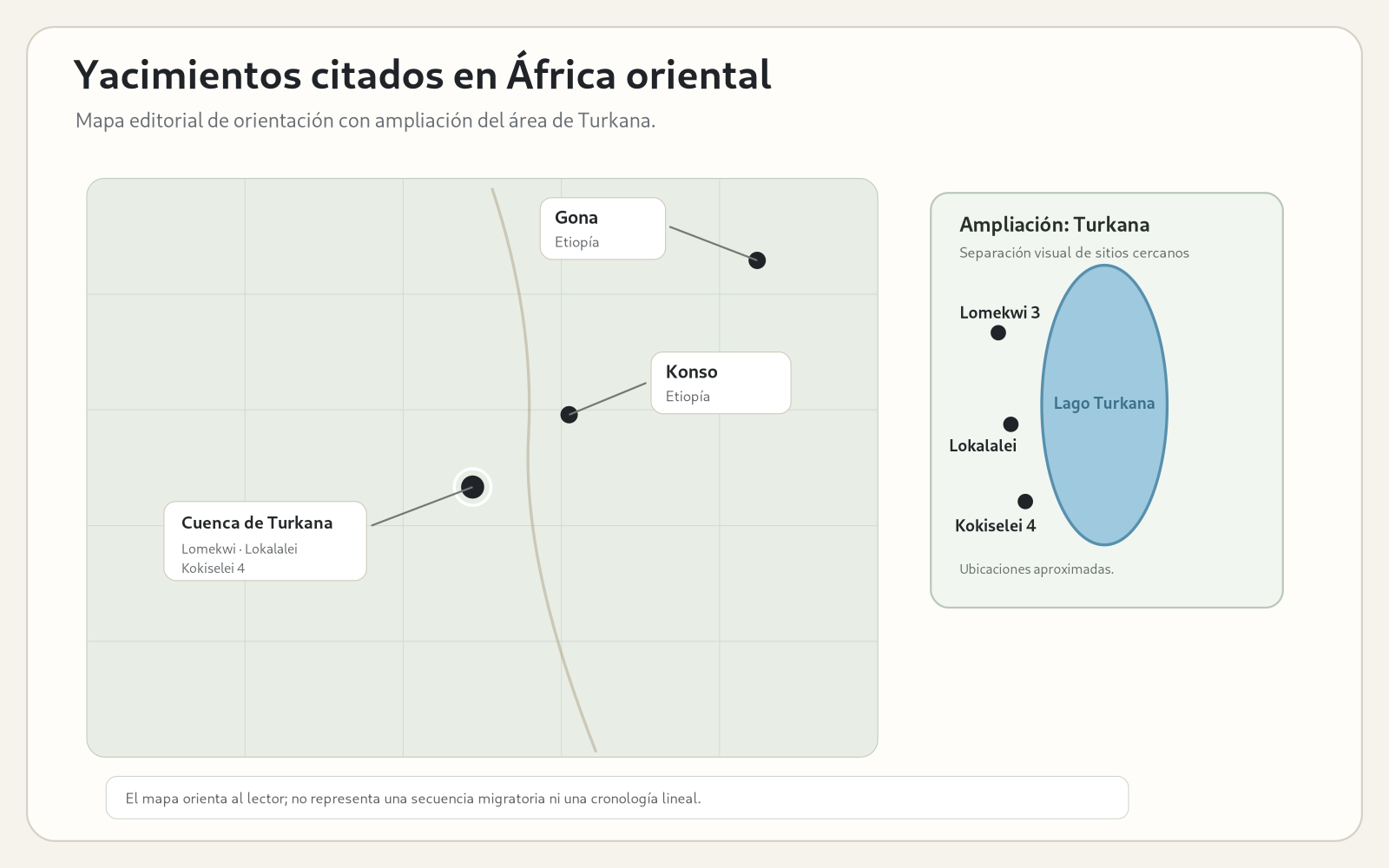Screen dimensions: 1389x868
Task: Select the highlighted Cuenca de Turkana marker
Action: pos(472,487)
